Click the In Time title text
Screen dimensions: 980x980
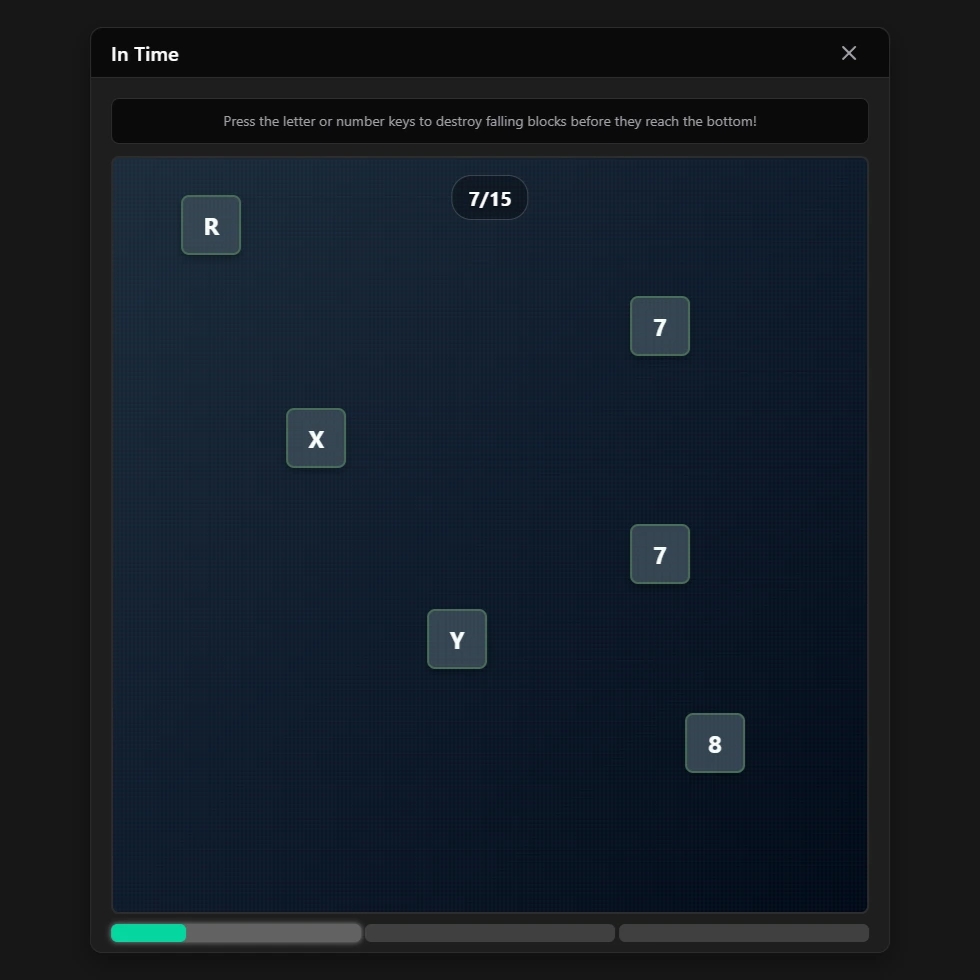[145, 54]
